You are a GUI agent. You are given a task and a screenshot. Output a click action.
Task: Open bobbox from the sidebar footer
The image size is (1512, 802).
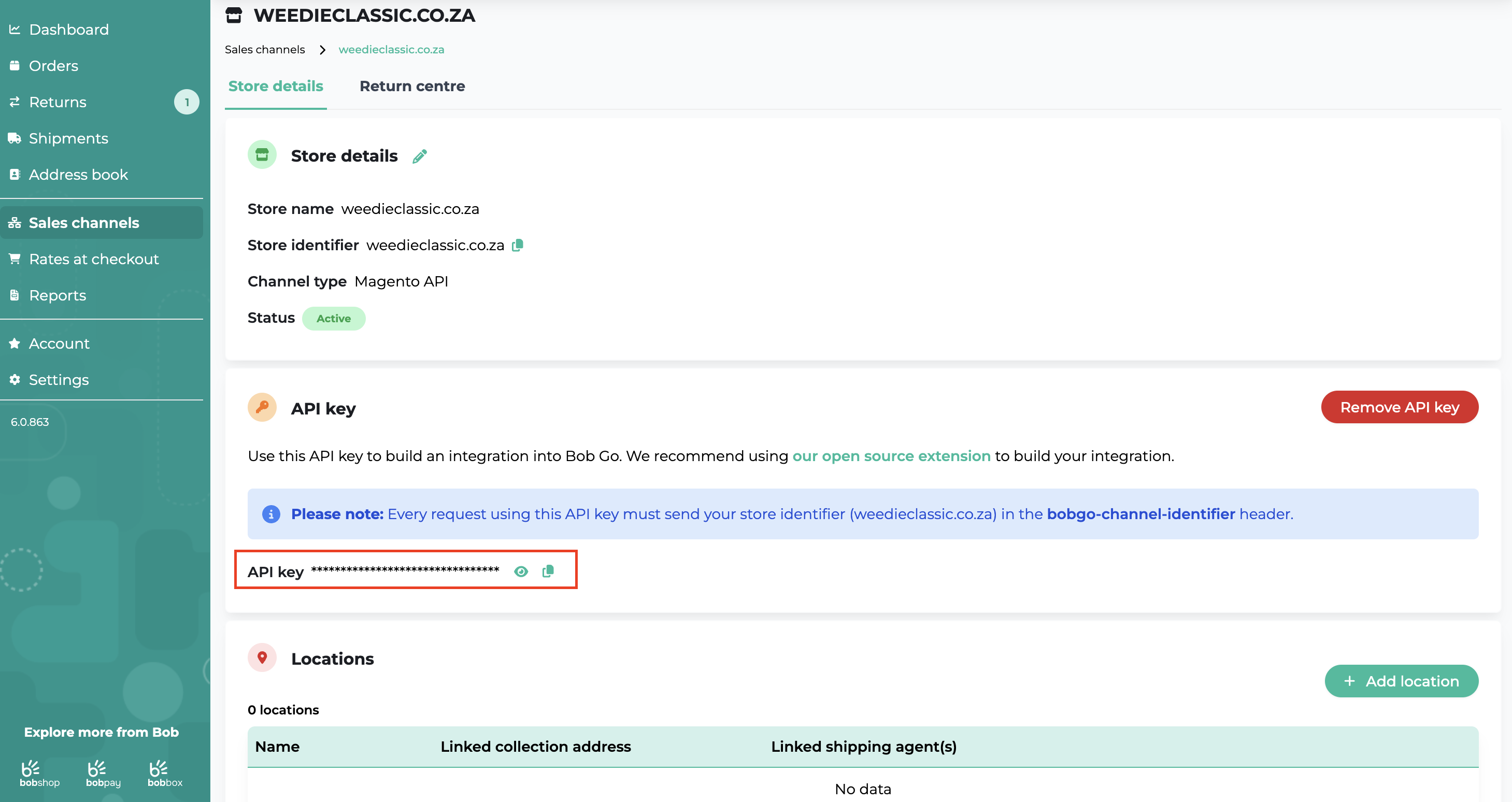pos(165,775)
